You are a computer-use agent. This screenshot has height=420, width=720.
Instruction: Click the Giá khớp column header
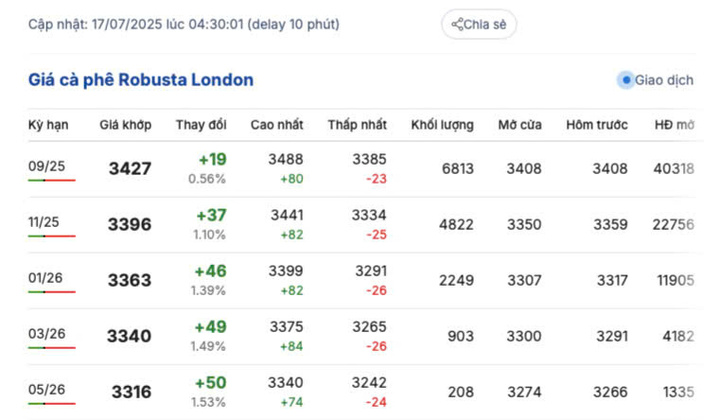(125, 125)
